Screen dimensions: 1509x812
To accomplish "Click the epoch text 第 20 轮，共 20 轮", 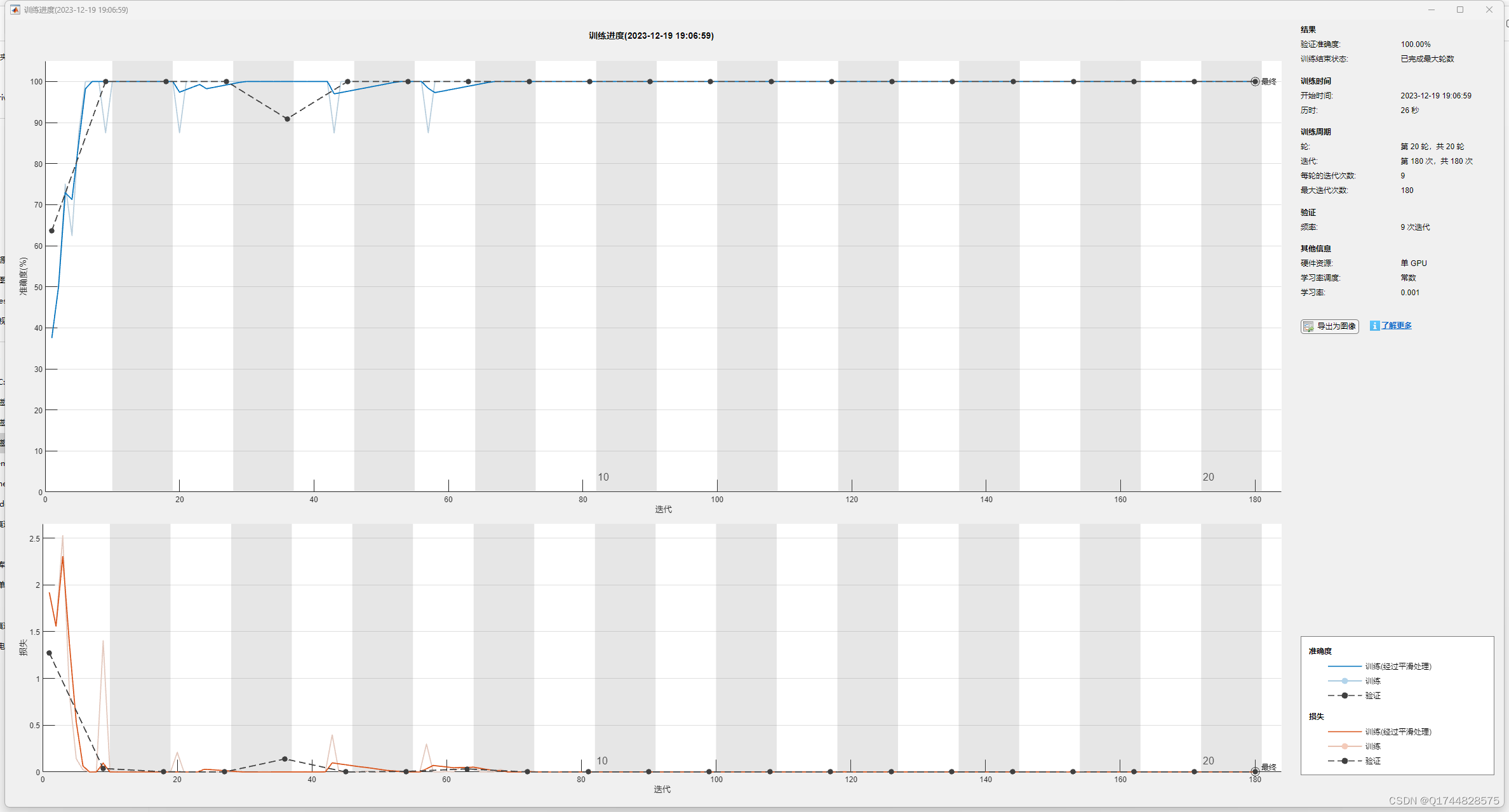I will 1432,147.
